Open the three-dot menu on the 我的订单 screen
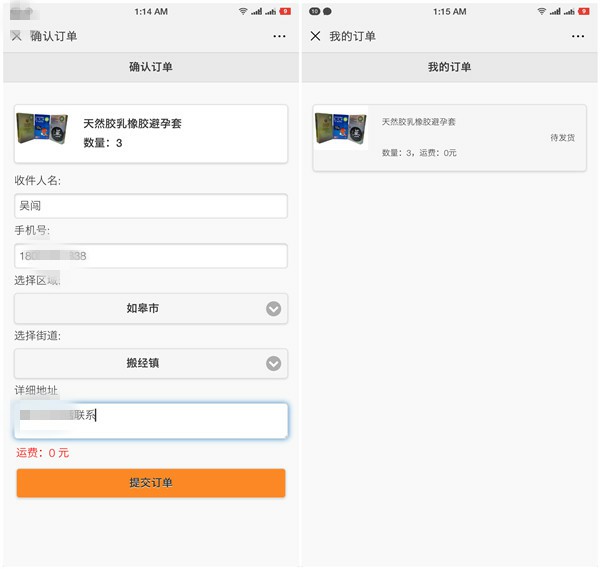 point(578,36)
